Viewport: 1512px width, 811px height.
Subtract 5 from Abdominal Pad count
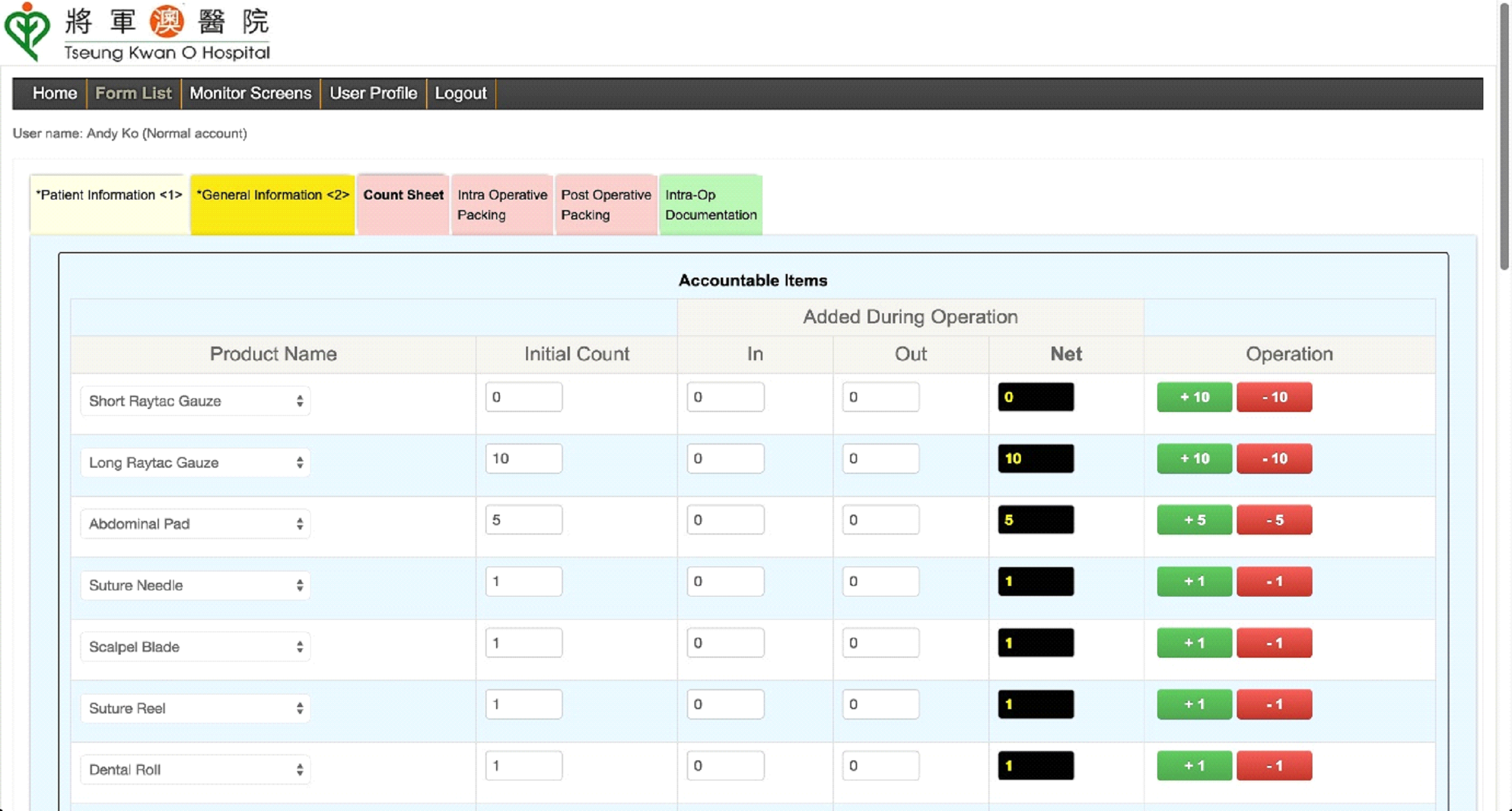1274,520
